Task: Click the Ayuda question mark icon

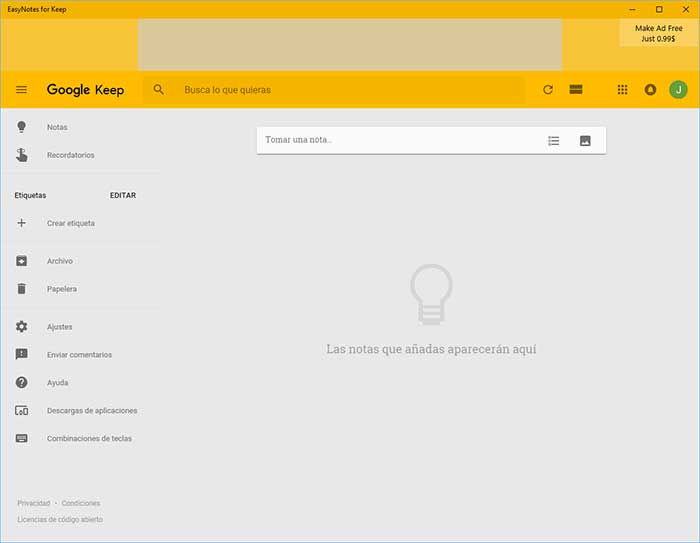Action: pos(21,383)
